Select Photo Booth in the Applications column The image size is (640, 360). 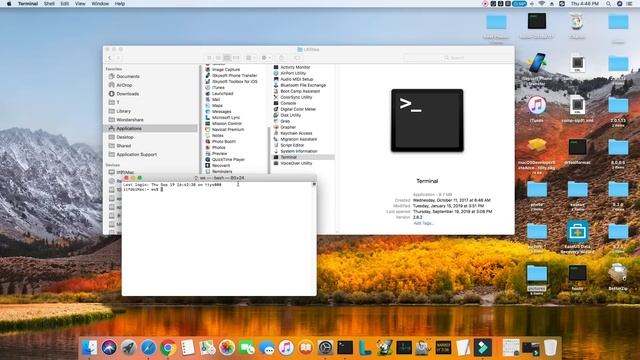click(x=224, y=142)
